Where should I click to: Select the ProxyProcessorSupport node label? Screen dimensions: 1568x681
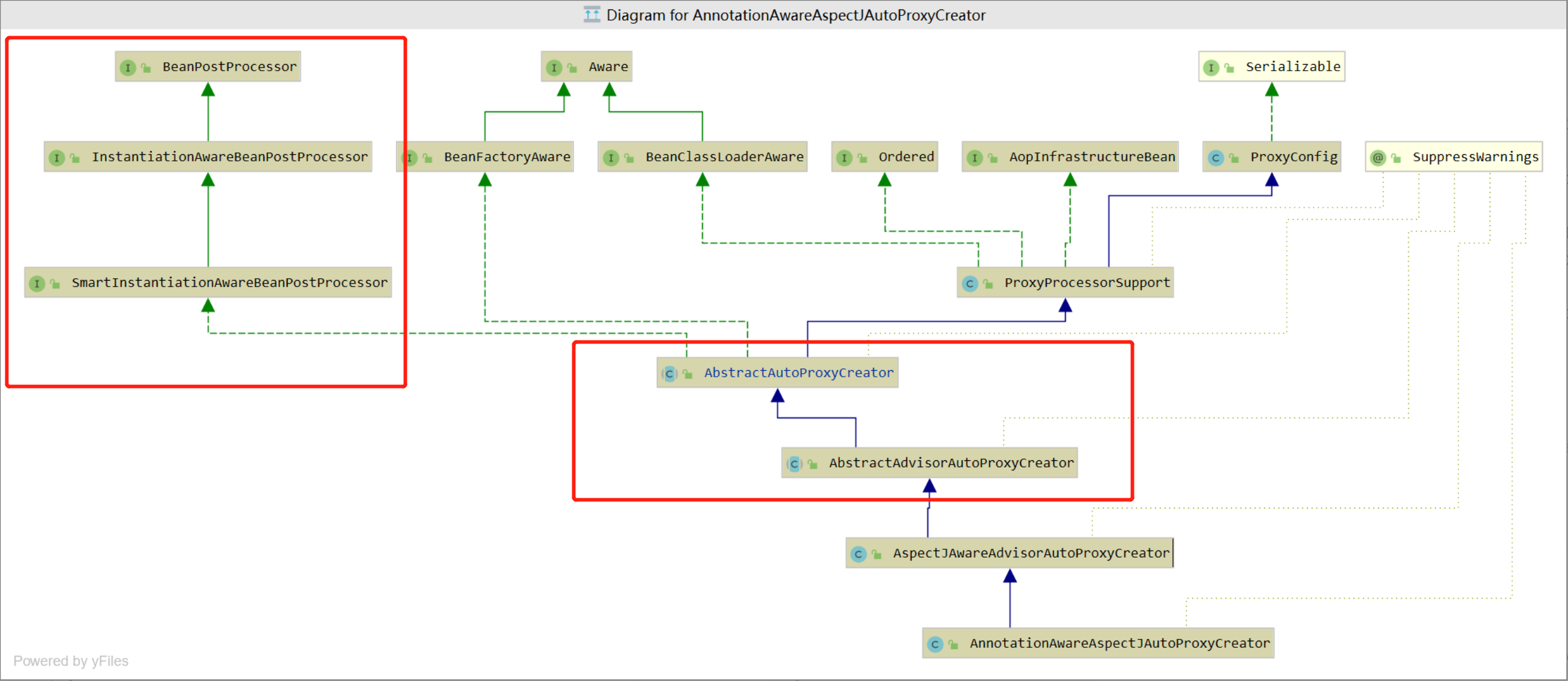point(1087,282)
